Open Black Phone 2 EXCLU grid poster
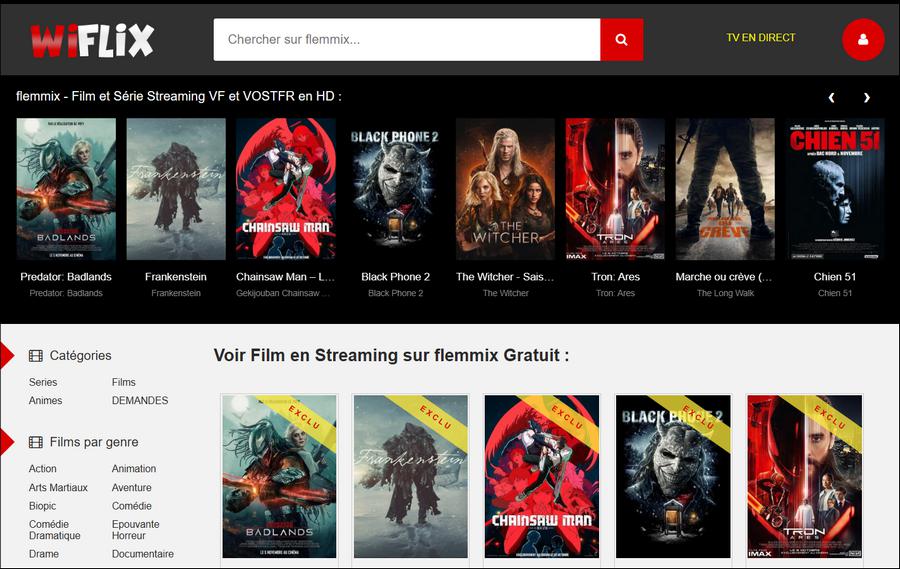The height and width of the screenshot is (569, 900). [x=673, y=477]
